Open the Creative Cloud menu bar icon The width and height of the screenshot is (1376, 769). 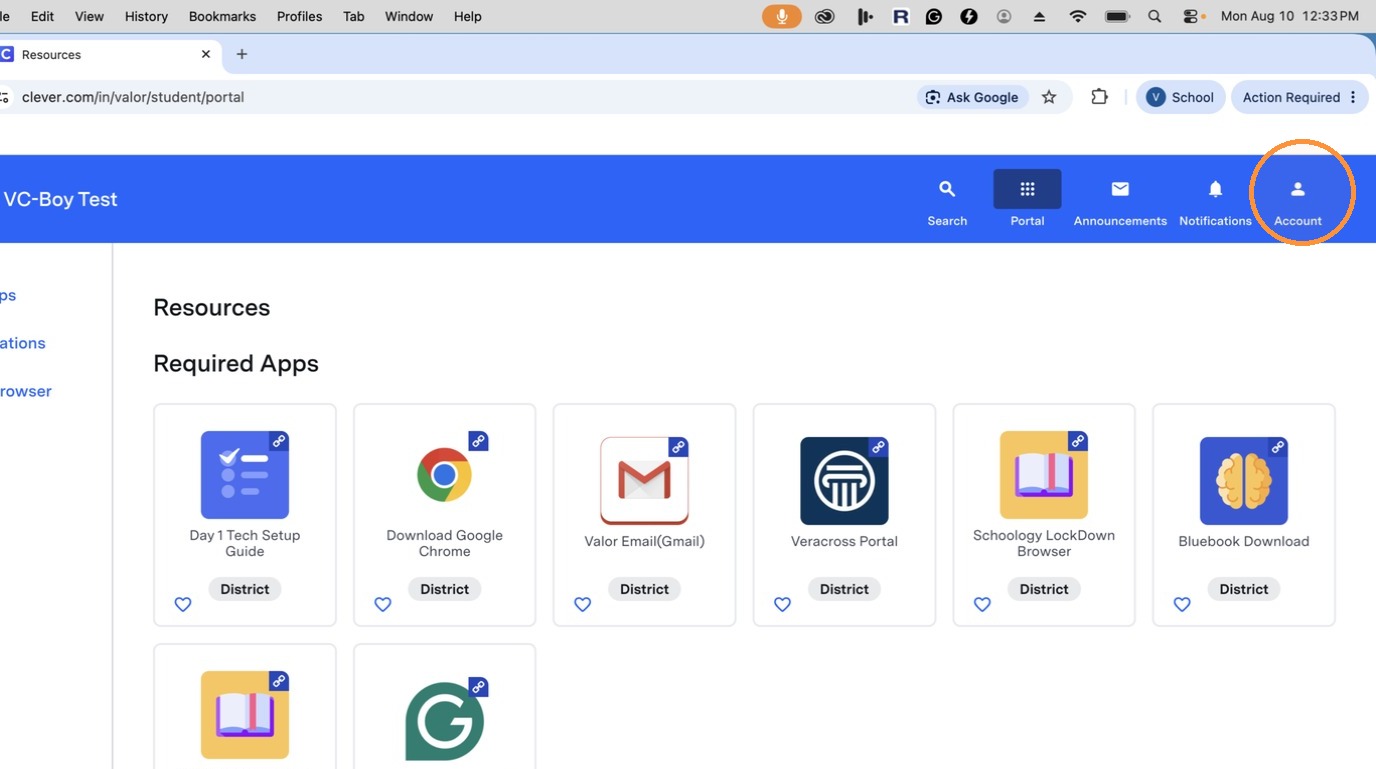tap(825, 16)
